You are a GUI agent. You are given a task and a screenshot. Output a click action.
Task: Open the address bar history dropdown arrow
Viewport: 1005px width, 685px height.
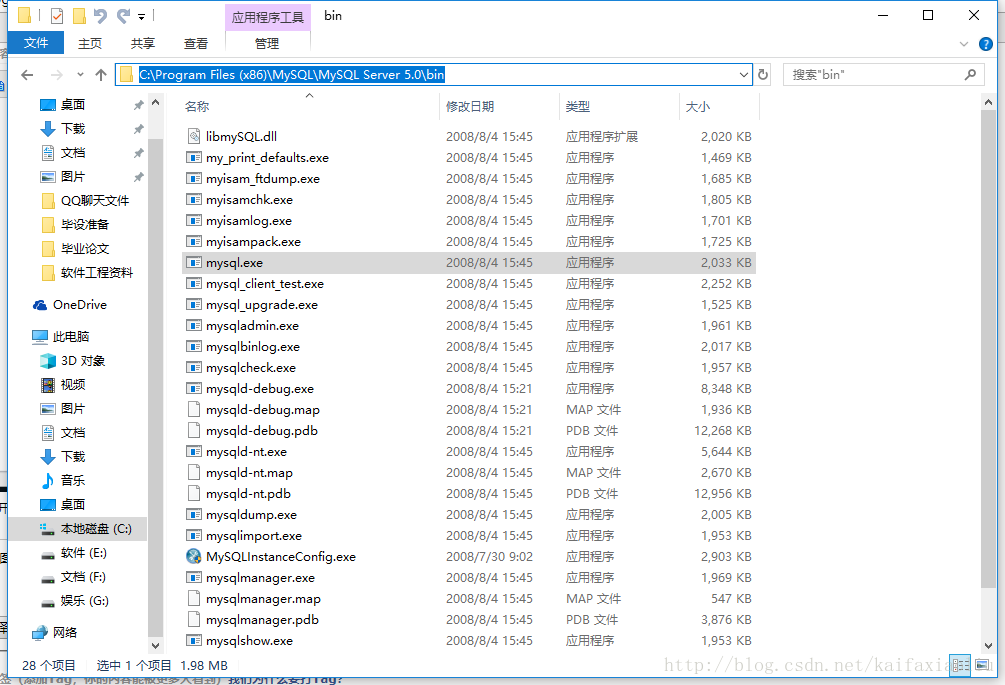click(x=745, y=74)
